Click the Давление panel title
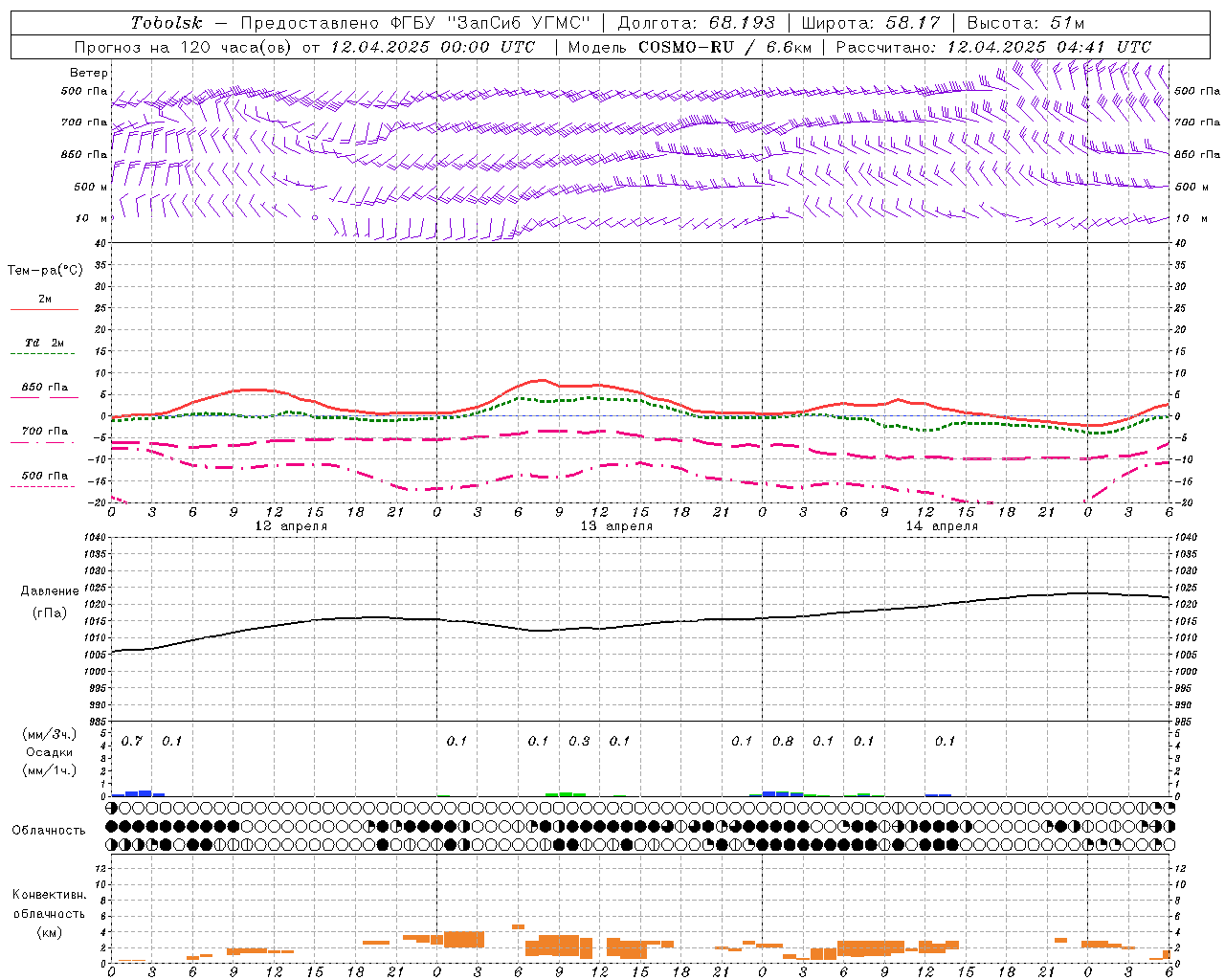Image resolution: width=1225 pixels, height=980 pixels. click(x=50, y=591)
